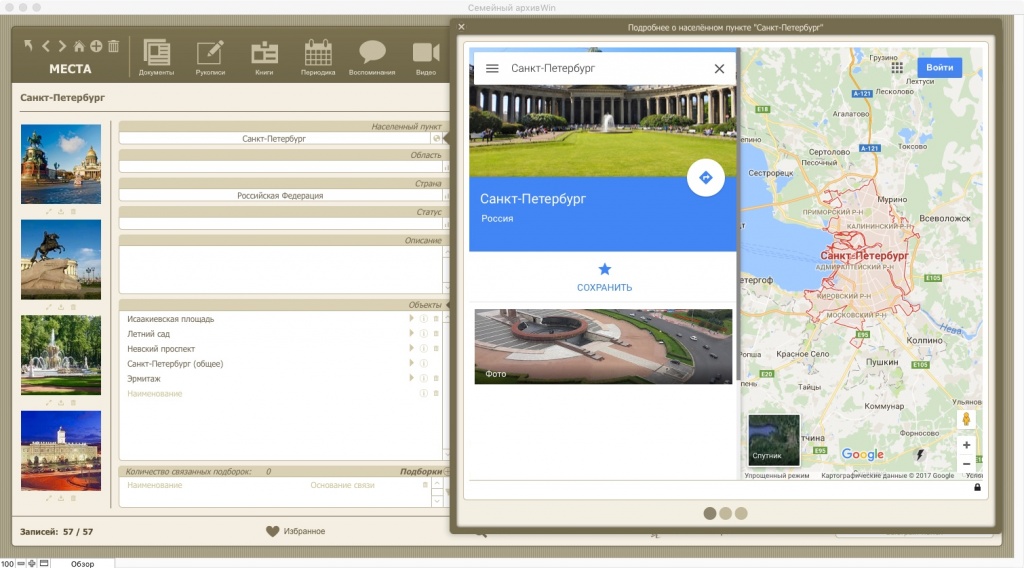Open the Google Maps hamburger menu
Screen dimensions: 1024x568
click(492, 68)
